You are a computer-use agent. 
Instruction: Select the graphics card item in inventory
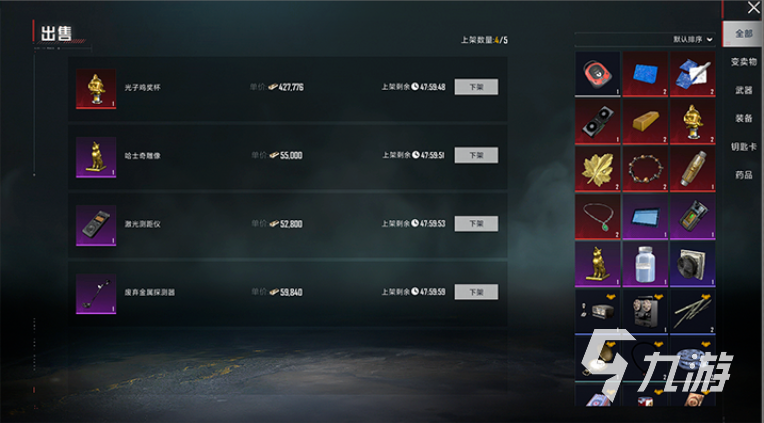click(597, 122)
